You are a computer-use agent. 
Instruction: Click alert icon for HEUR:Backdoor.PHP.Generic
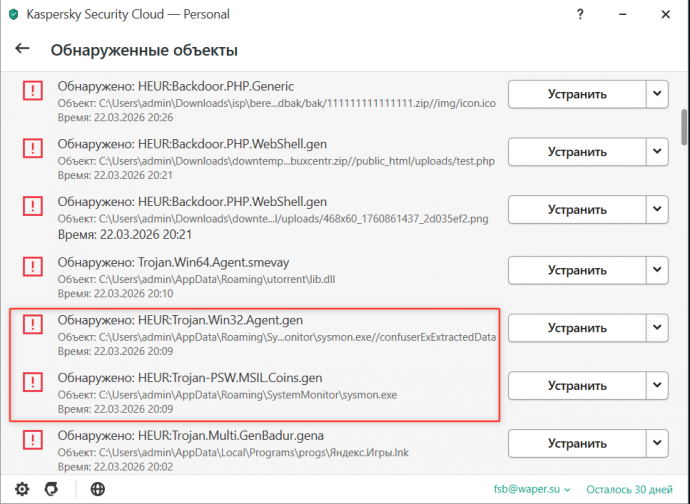(33, 91)
